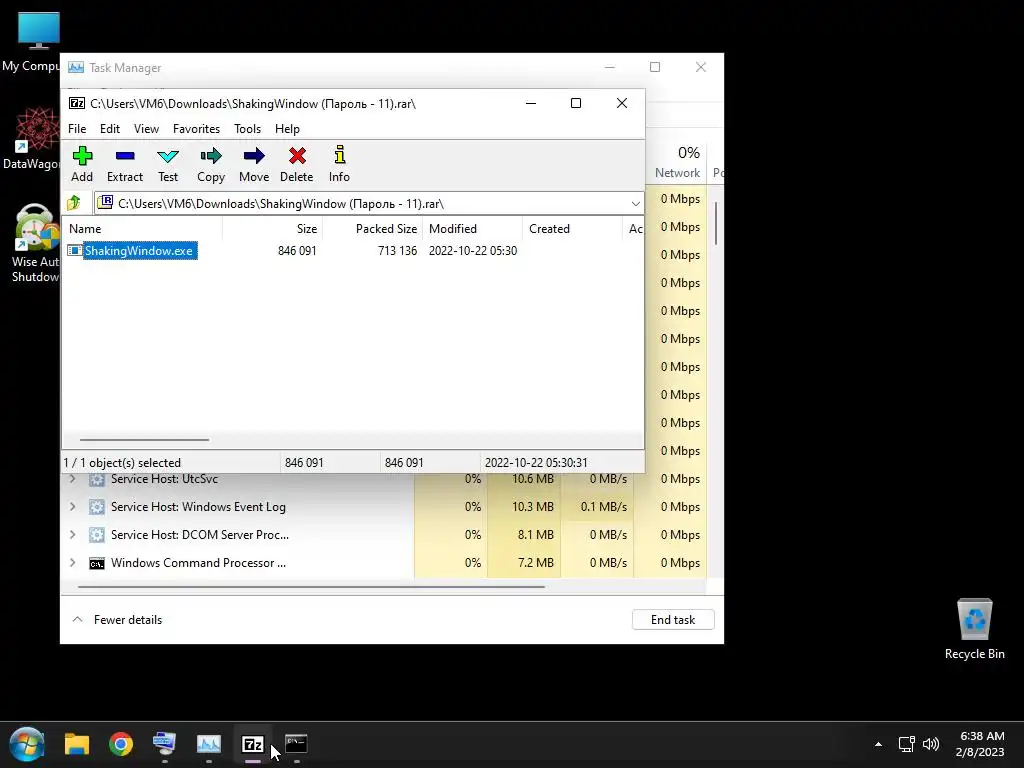Image resolution: width=1024 pixels, height=768 pixels.
Task: Click the network status tray icon
Action: [x=906, y=744]
